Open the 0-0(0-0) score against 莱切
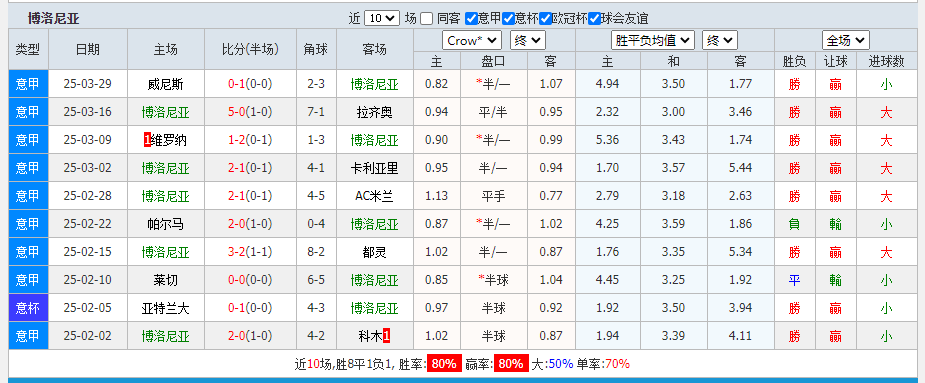The height and width of the screenshot is (383, 925). [250, 280]
